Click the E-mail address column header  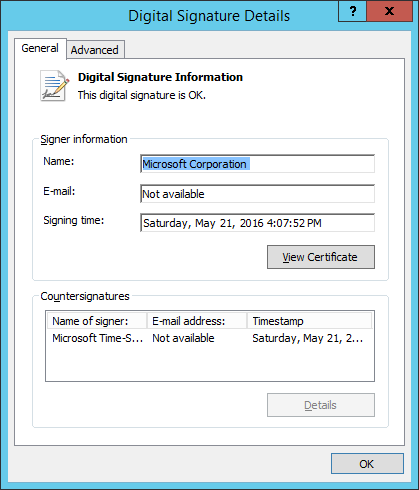(197, 321)
